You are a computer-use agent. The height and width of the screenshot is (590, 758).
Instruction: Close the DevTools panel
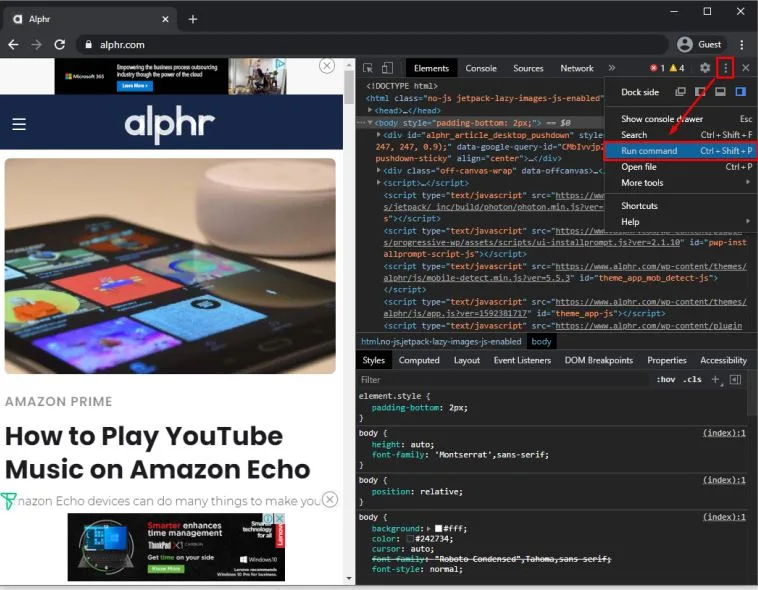coord(746,68)
